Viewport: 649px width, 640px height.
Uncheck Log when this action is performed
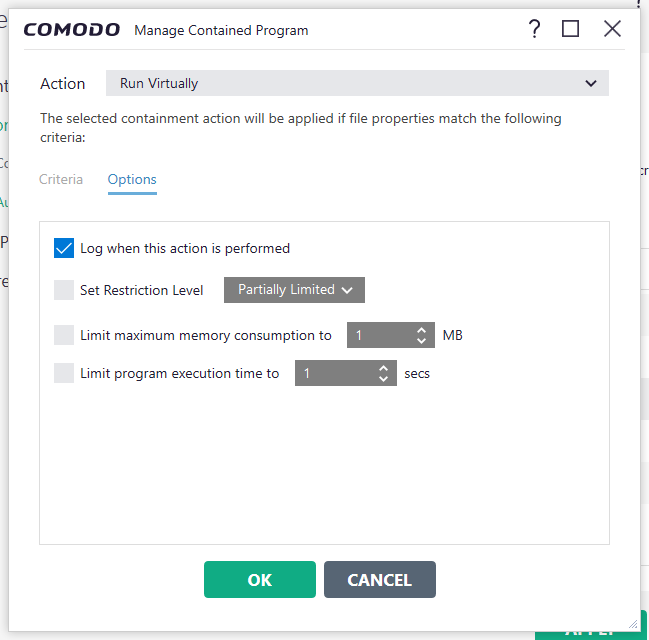pos(64,248)
